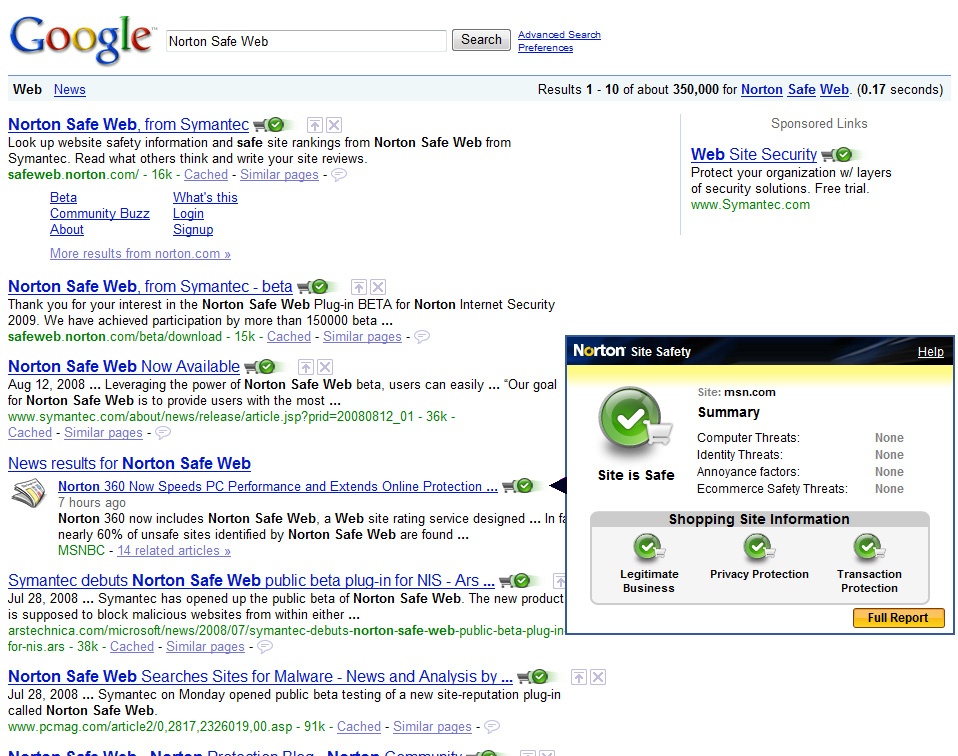Click Norton safe icon beside Now Available result
958x756 pixels.
click(x=260, y=367)
